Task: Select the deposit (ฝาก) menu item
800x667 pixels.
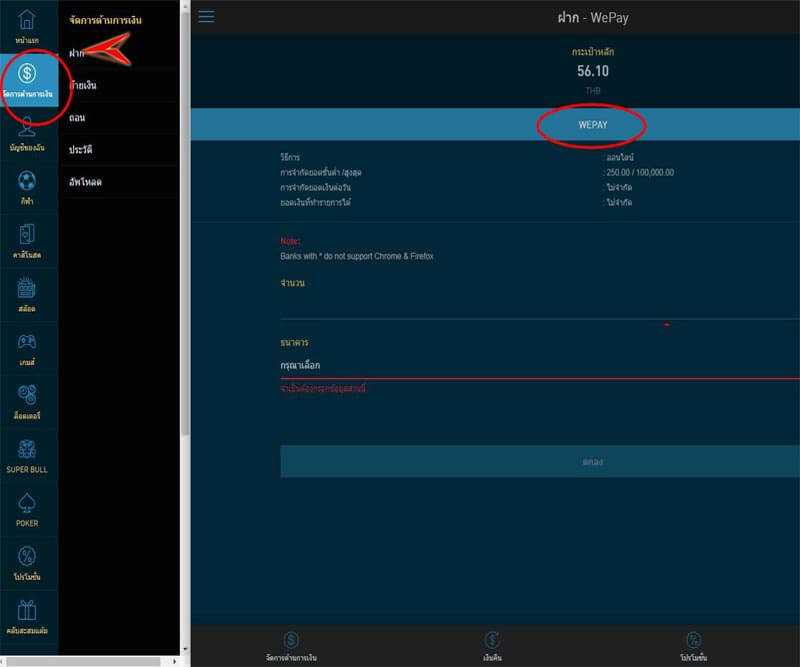Action: [119, 53]
